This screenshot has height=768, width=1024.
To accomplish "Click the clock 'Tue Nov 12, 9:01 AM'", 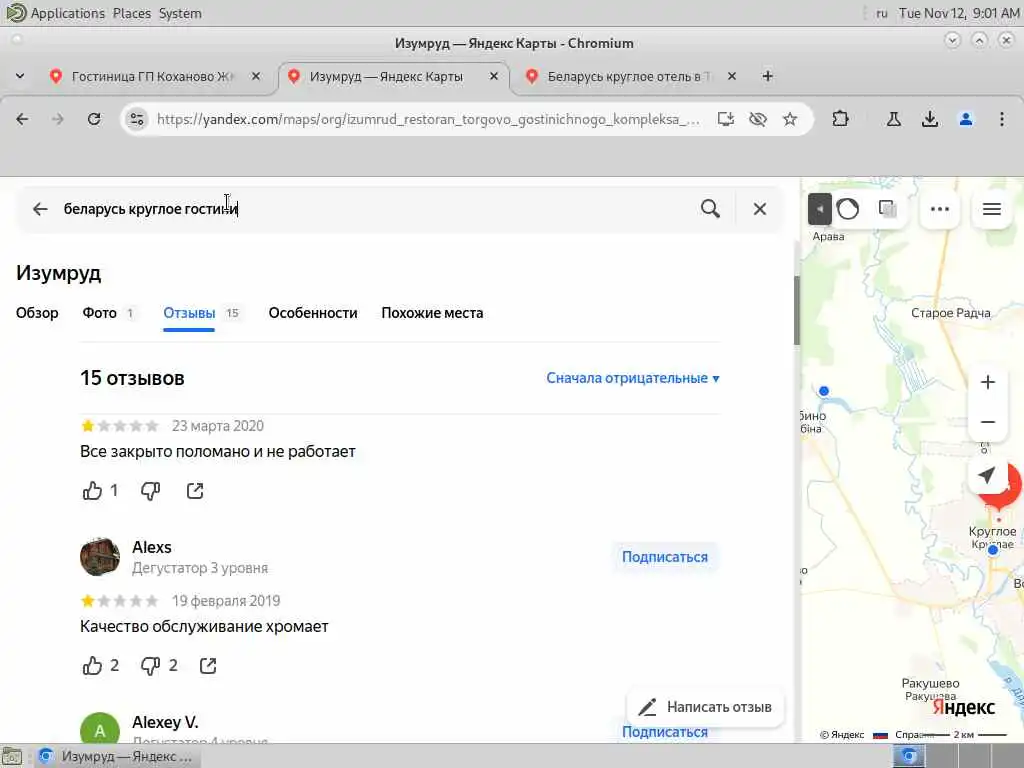I will click(959, 13).
